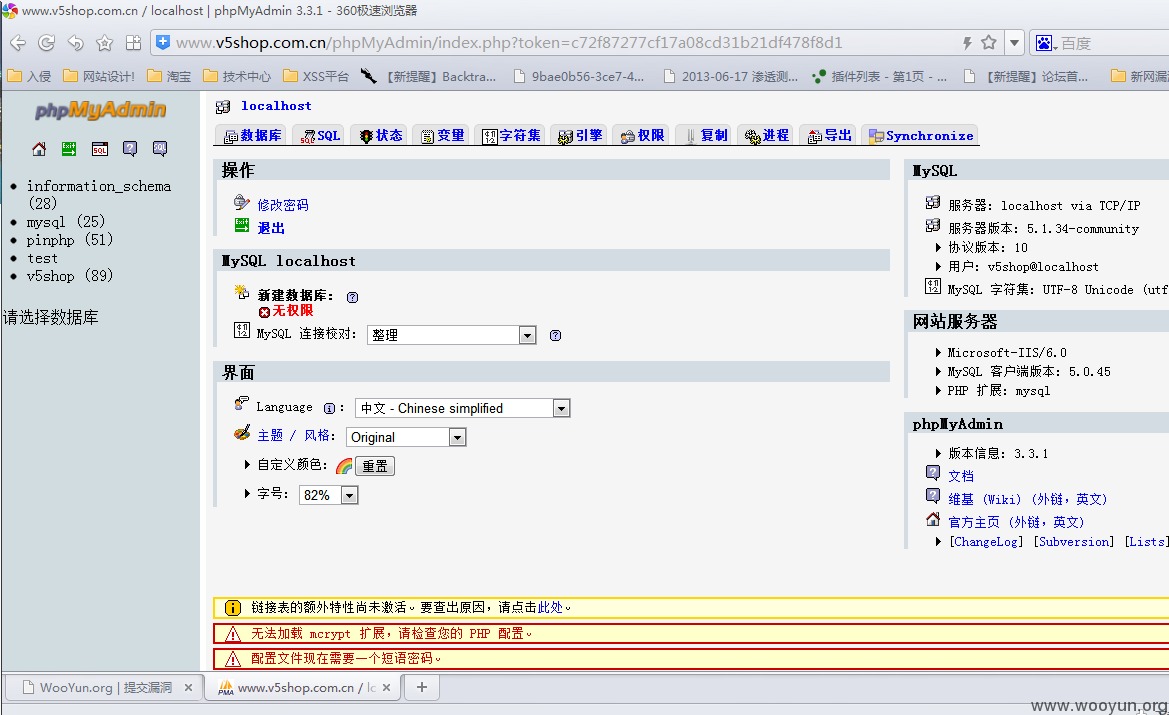This screenshot has width=1169, height=715.
Task: Click the browser undo/restore arrow icon
Action: click(x=75, y=43)
